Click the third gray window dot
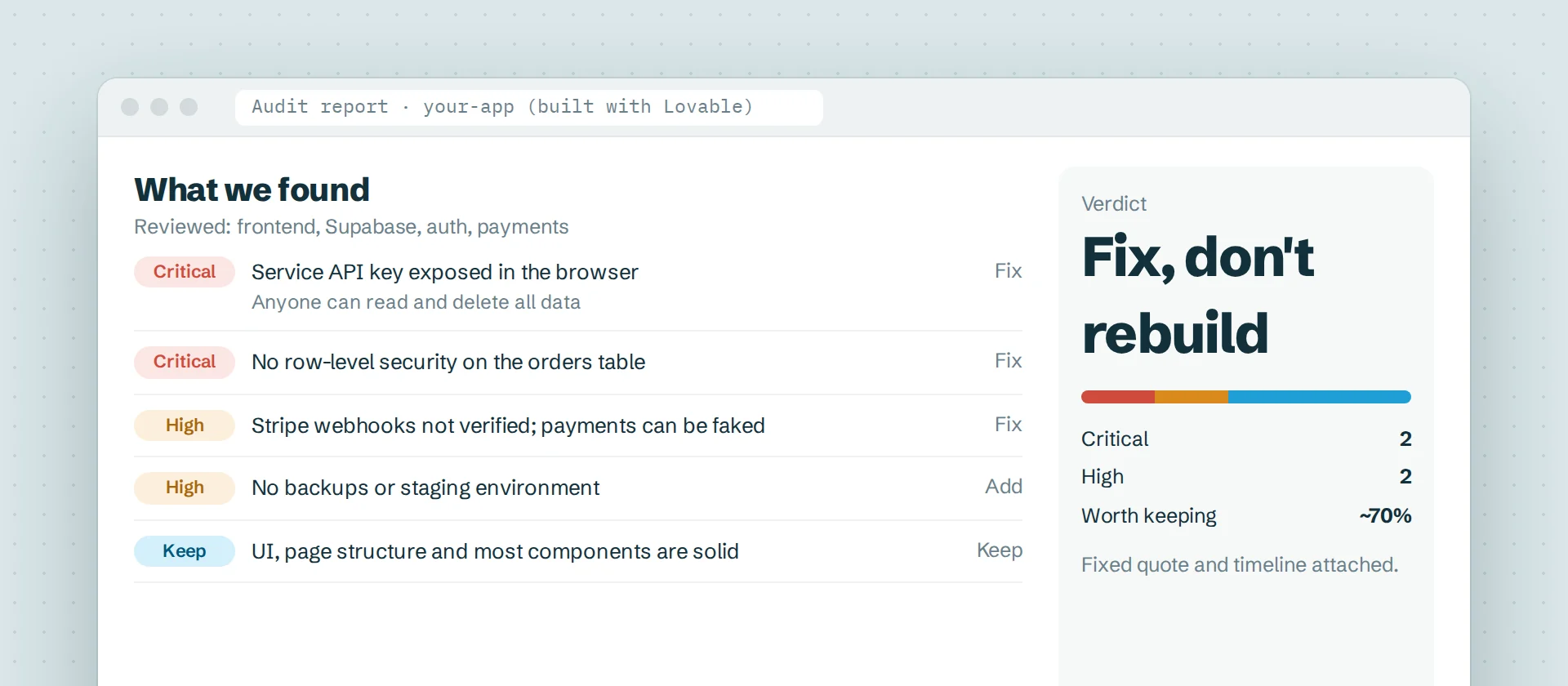This screenshot has height=686, width=1568. pos(189,107)
